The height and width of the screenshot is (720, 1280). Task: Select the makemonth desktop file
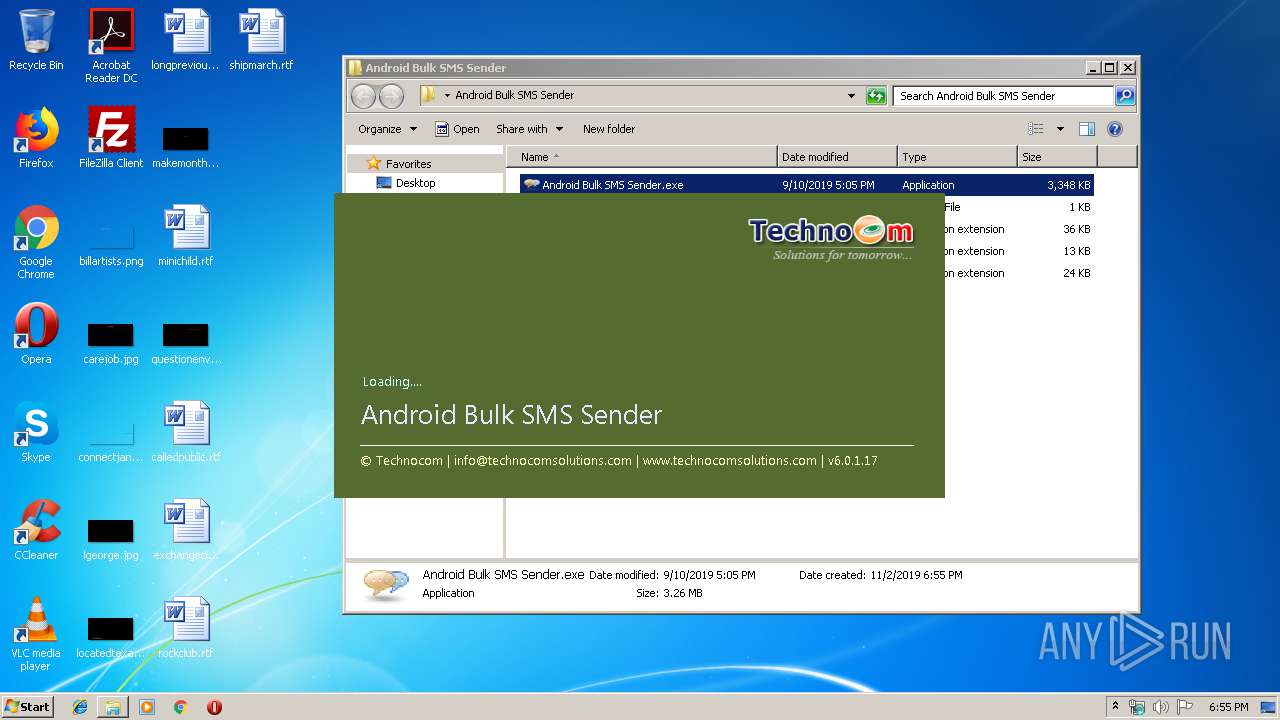186,146
